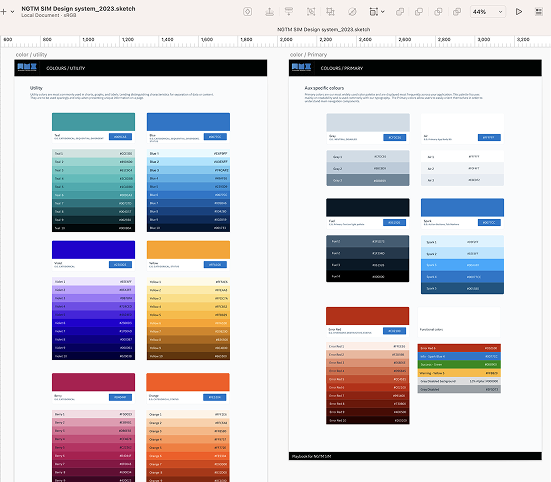Select the 'Gray 2' shade row

click(368, 168)
